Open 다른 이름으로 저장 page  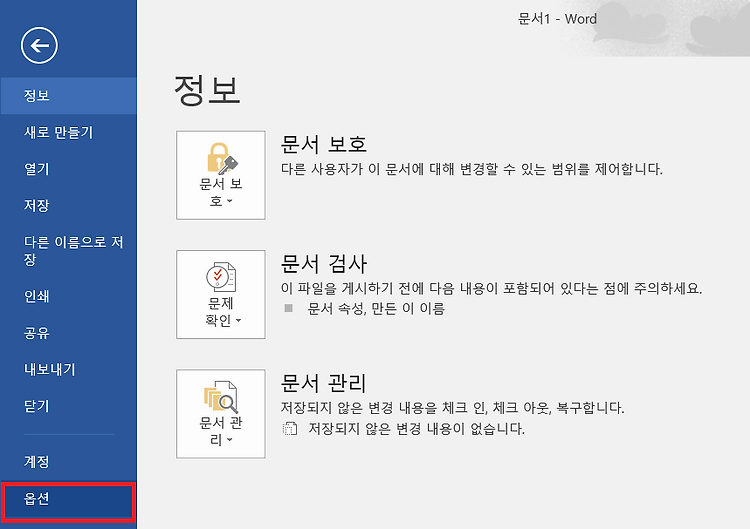pos(68,251)
